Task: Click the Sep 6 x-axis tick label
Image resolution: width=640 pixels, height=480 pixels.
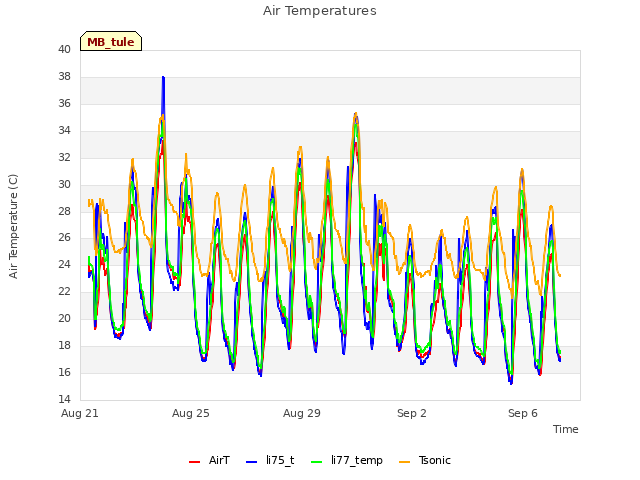Action: (523, 413)
